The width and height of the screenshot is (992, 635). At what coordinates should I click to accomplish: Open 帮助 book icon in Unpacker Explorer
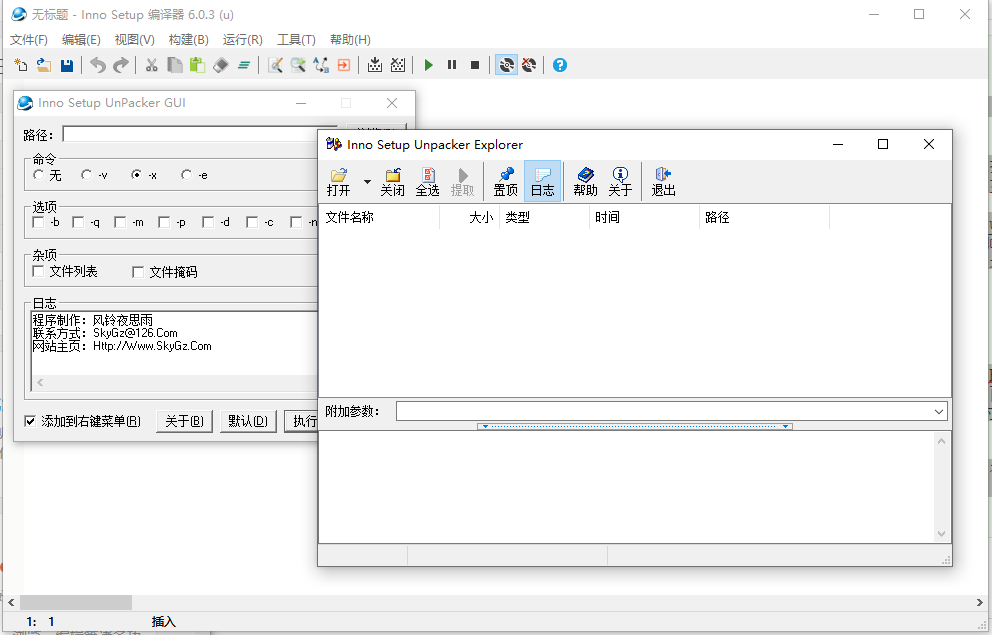click(585, 182)
